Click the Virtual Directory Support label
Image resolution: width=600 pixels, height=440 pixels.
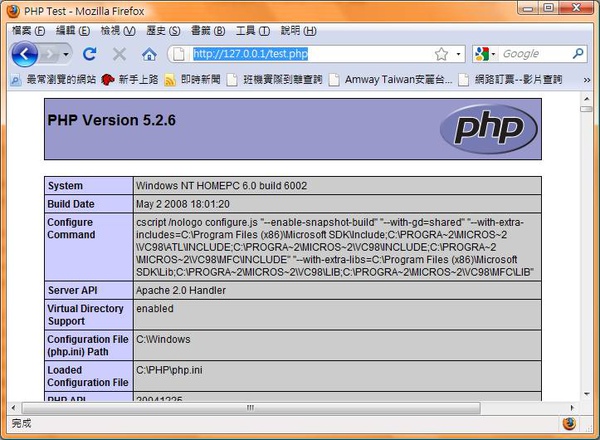(x=85, y=315)
